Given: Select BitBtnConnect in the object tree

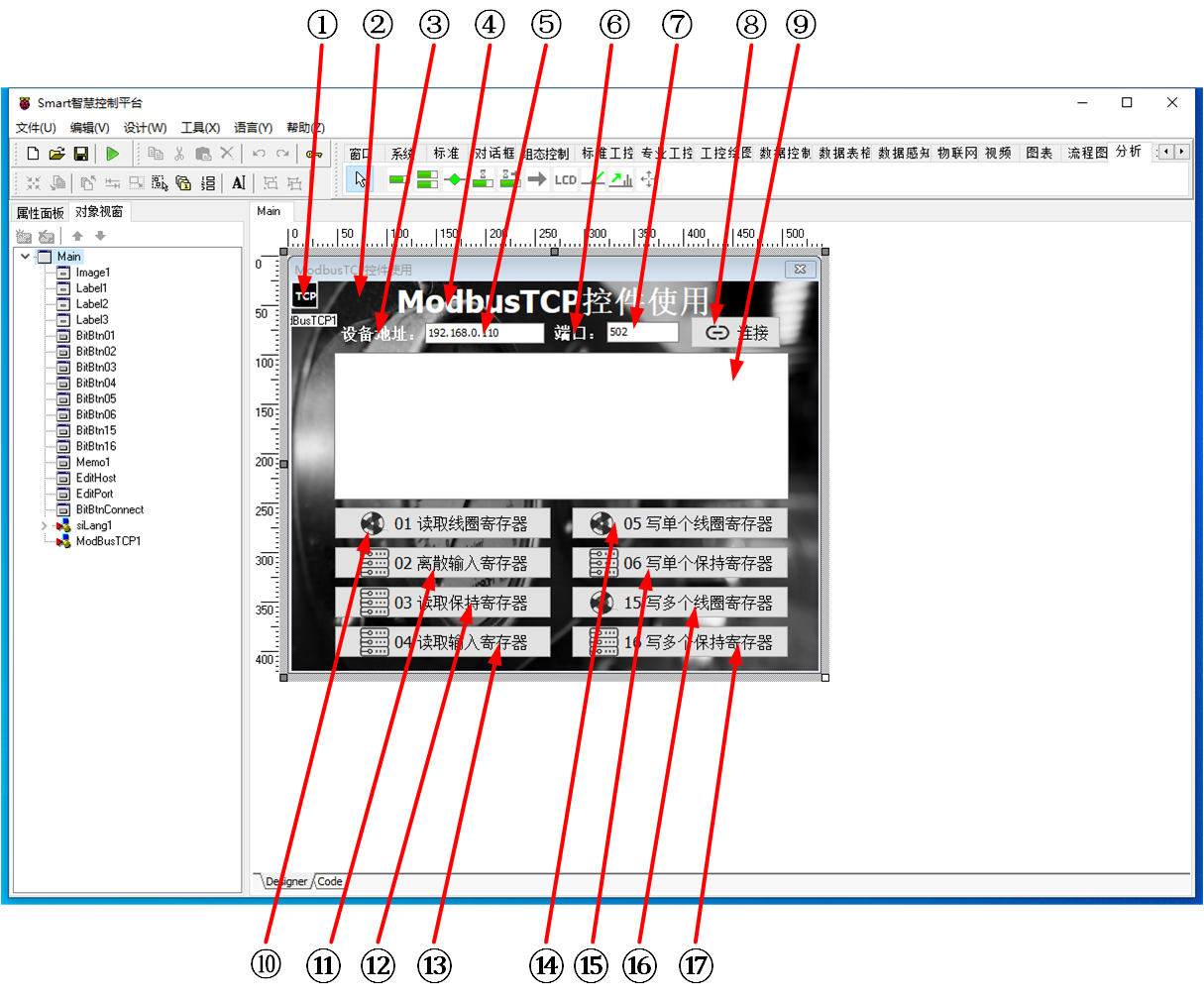Looking at the screenshot, I should [110, 510].
